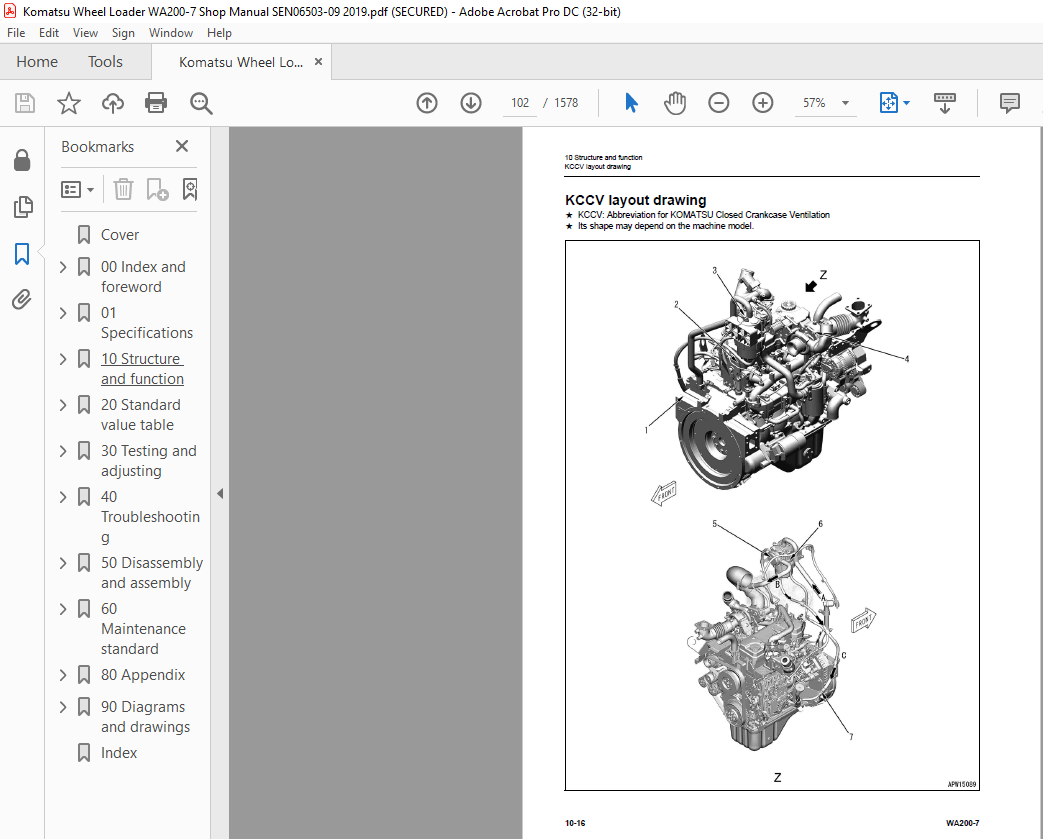The image size is (1043, 839).
Task: Expand the '20 Standard value table' bookmark
Action: coord(63,405)
